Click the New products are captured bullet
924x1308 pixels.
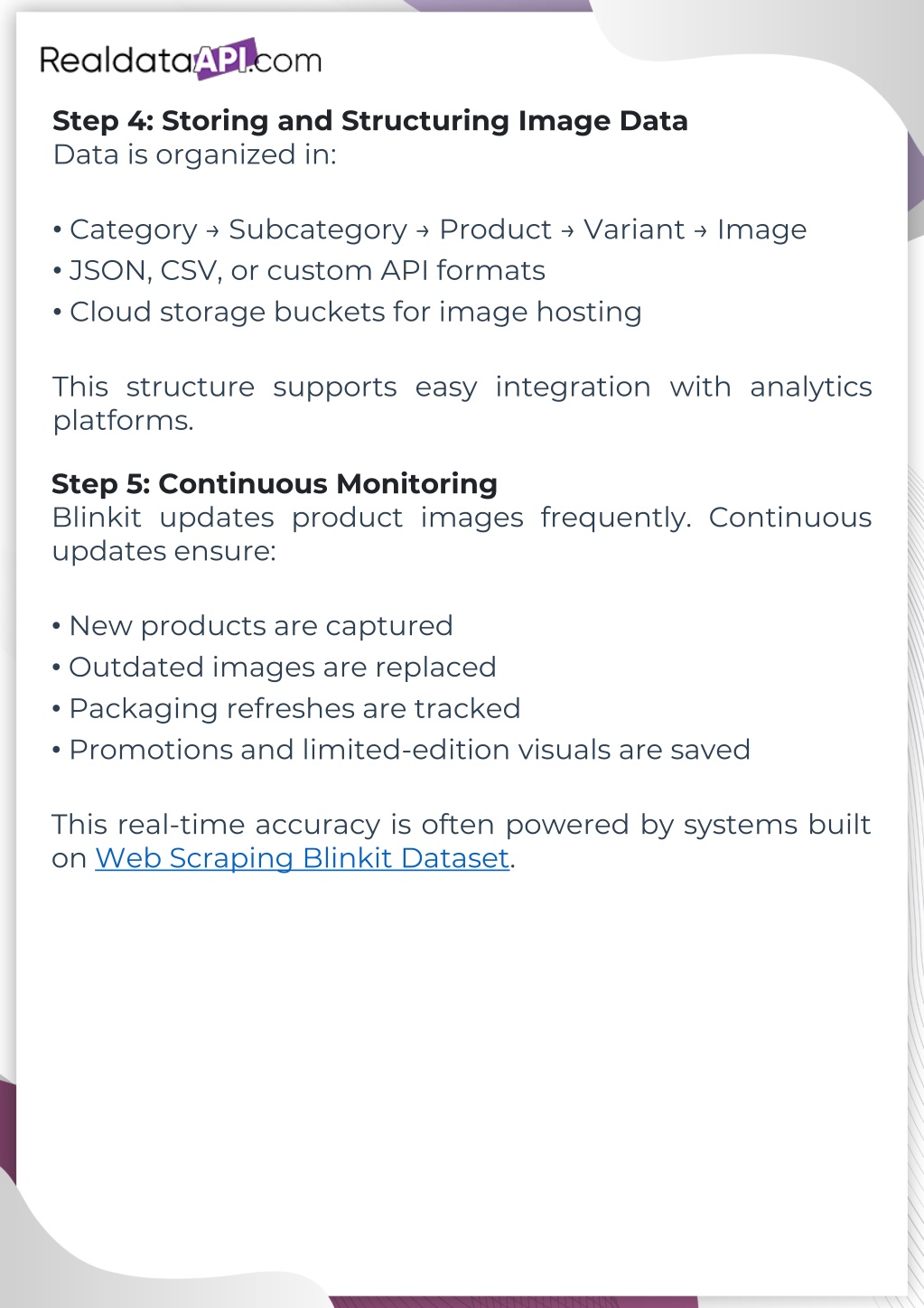(260, 626)
